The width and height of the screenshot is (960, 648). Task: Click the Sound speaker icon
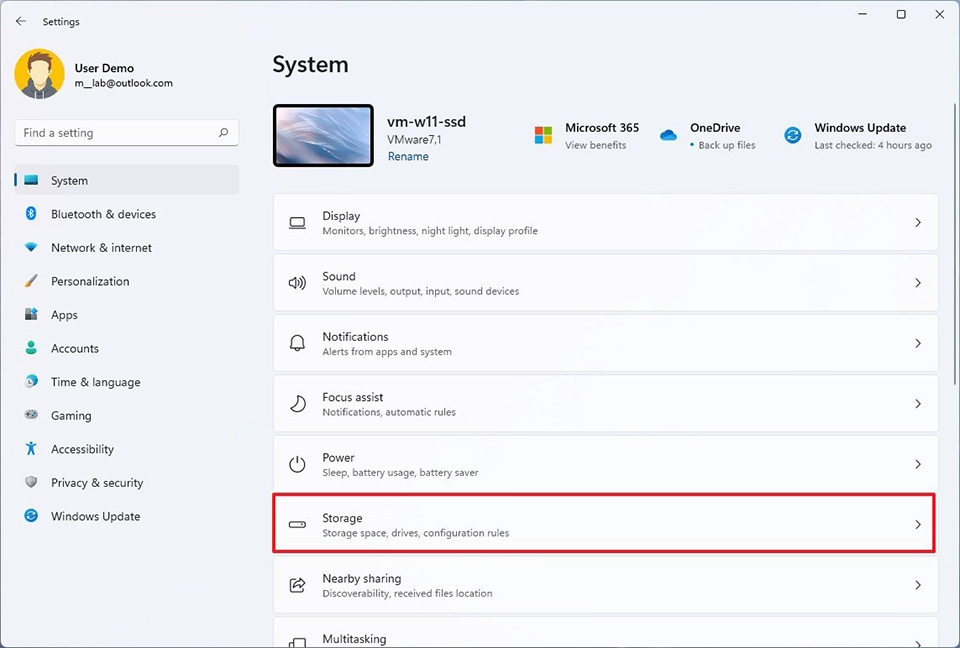[x=297, y=282]
